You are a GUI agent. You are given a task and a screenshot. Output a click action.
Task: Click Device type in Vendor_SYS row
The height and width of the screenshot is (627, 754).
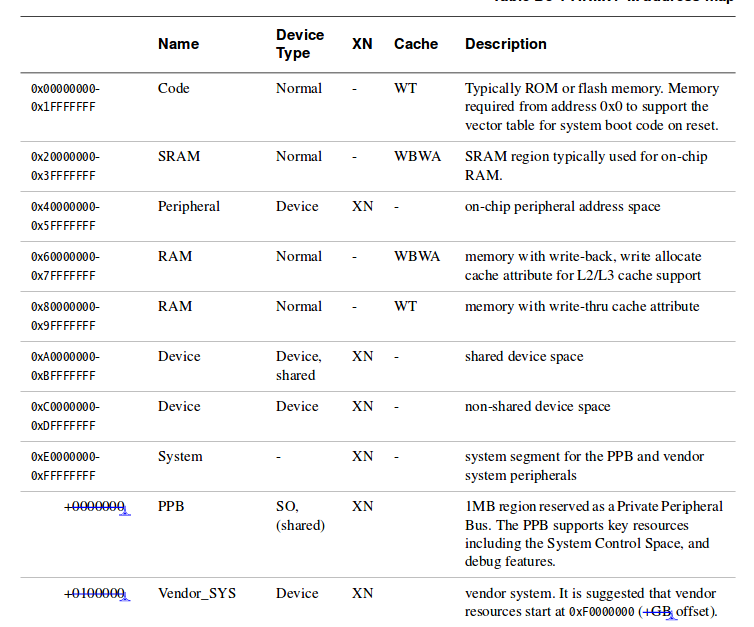click(297, 594)
